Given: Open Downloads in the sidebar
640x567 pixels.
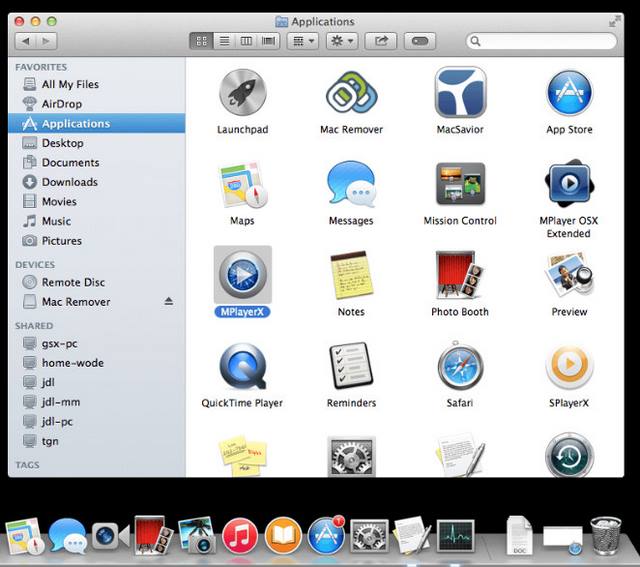Looking at the screenshot, I should point(96,182).
